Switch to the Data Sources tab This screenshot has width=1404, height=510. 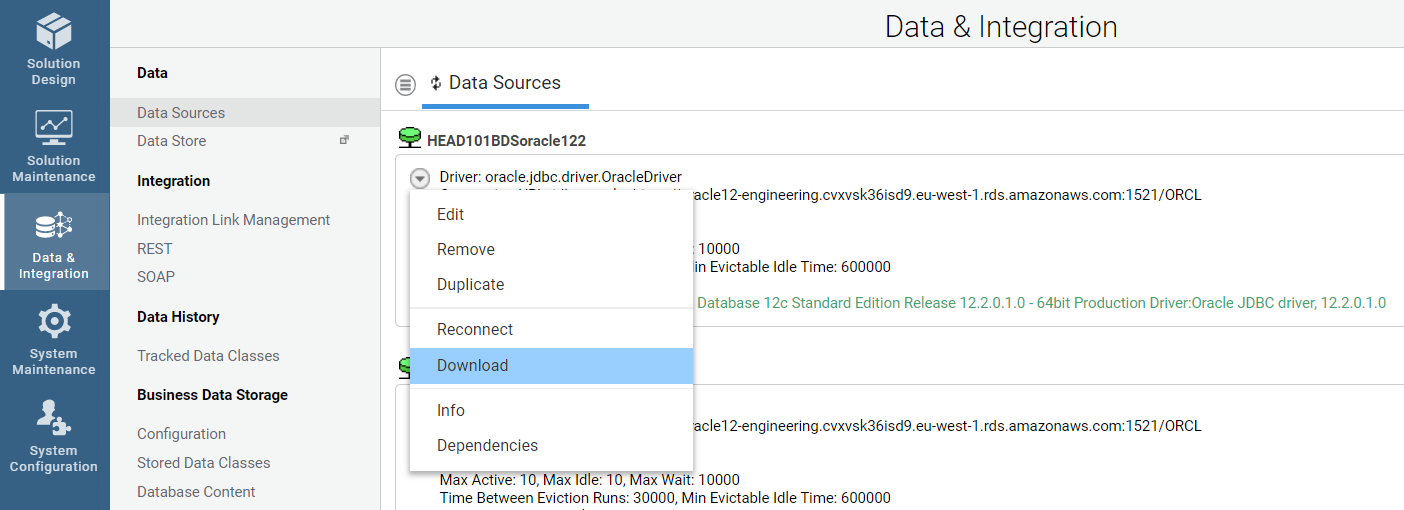click(x=505, y=83)
